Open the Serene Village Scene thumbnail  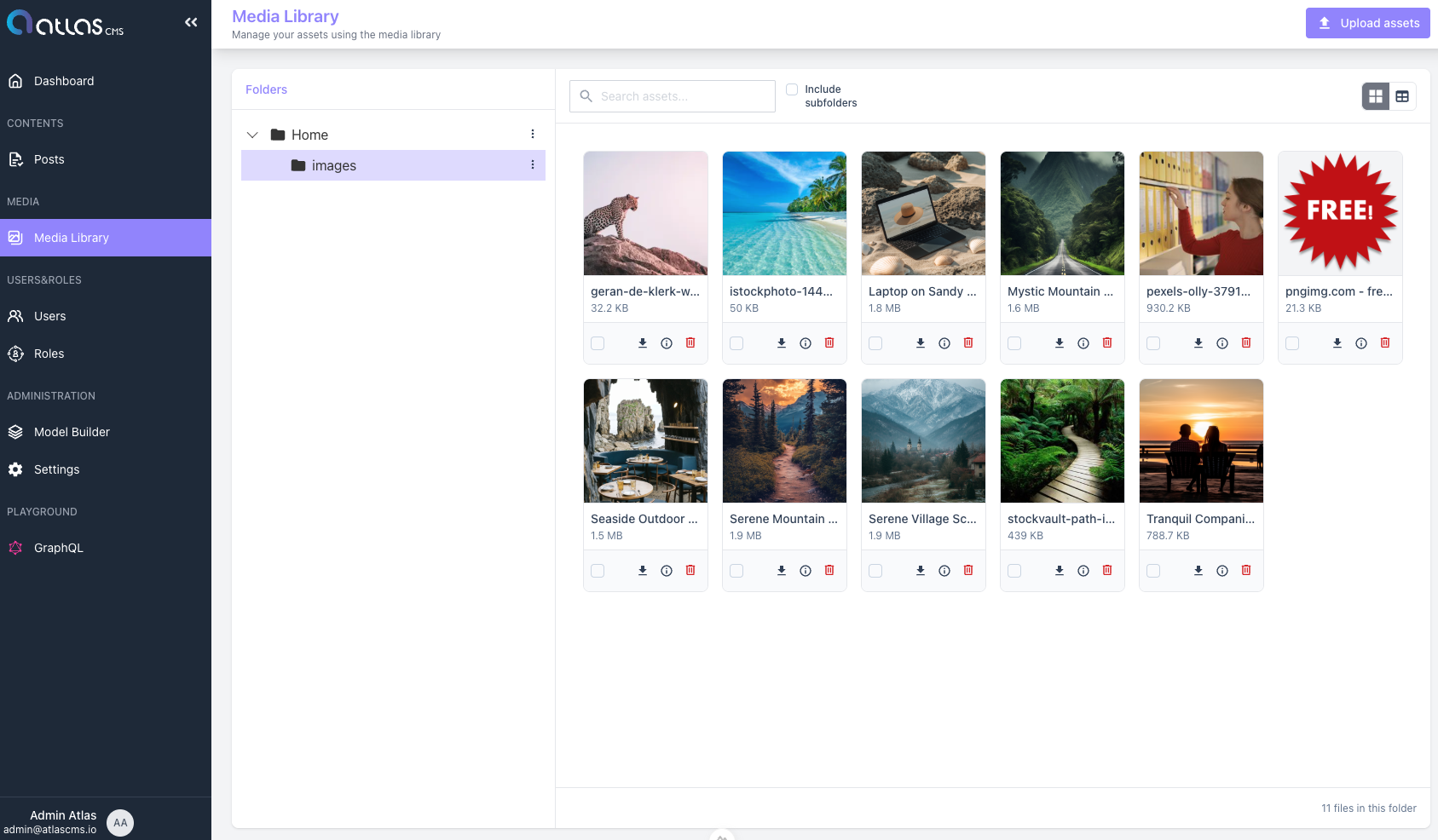922,440
